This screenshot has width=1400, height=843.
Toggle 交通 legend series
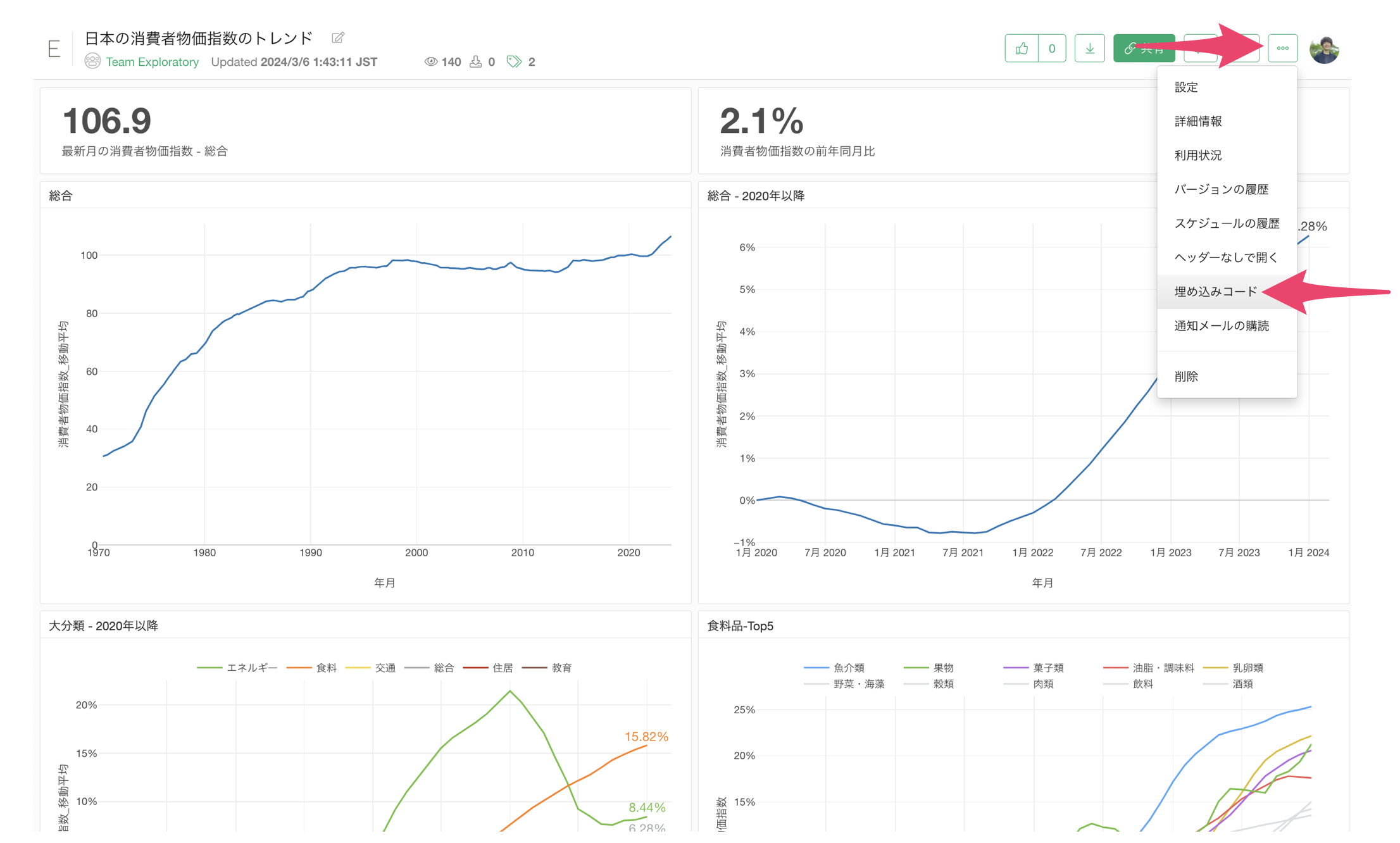pos(370,668)
